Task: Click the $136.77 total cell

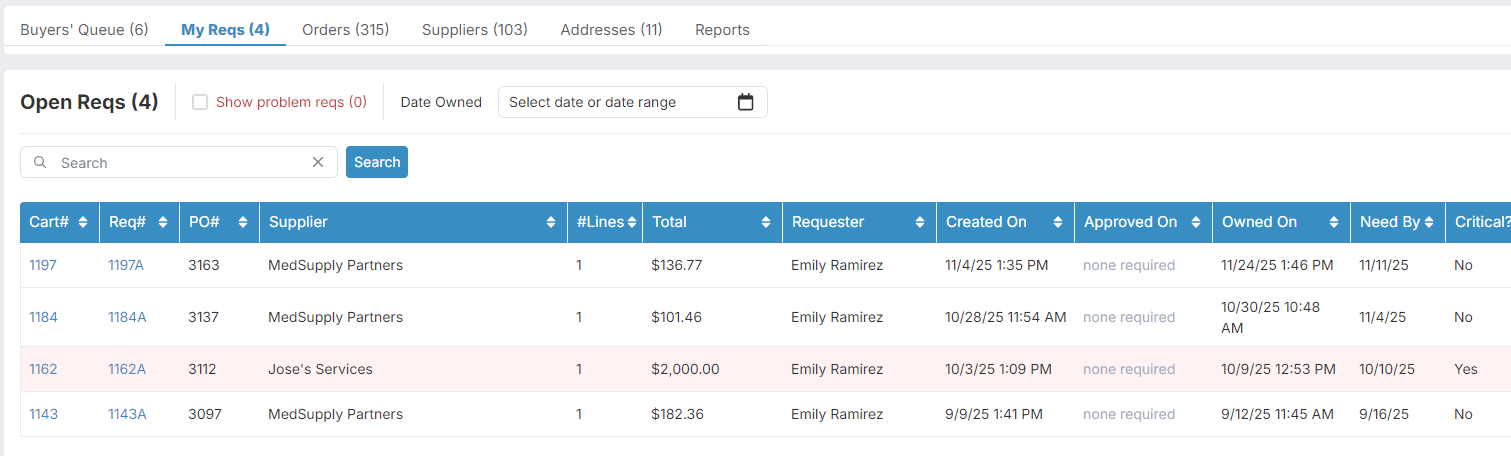Action: [x=677, y=265]
